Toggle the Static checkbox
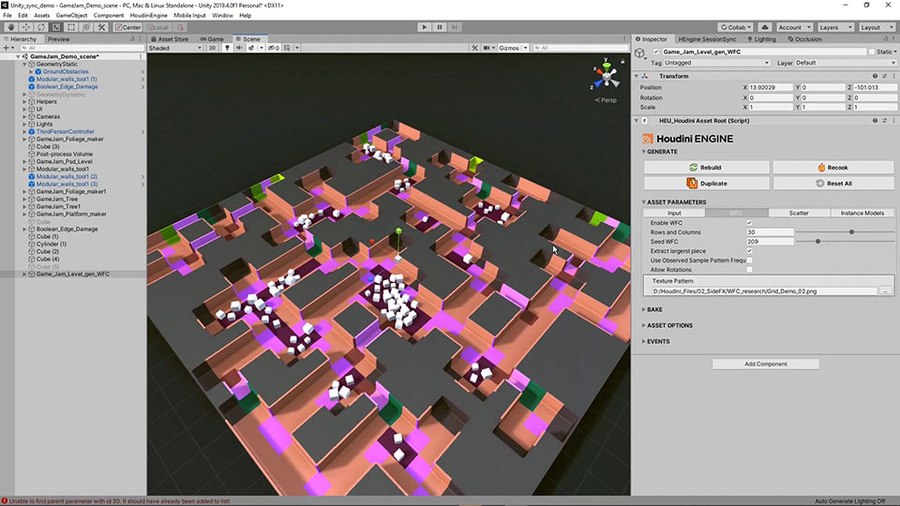900x506 pixels. (x=871, y=52)
